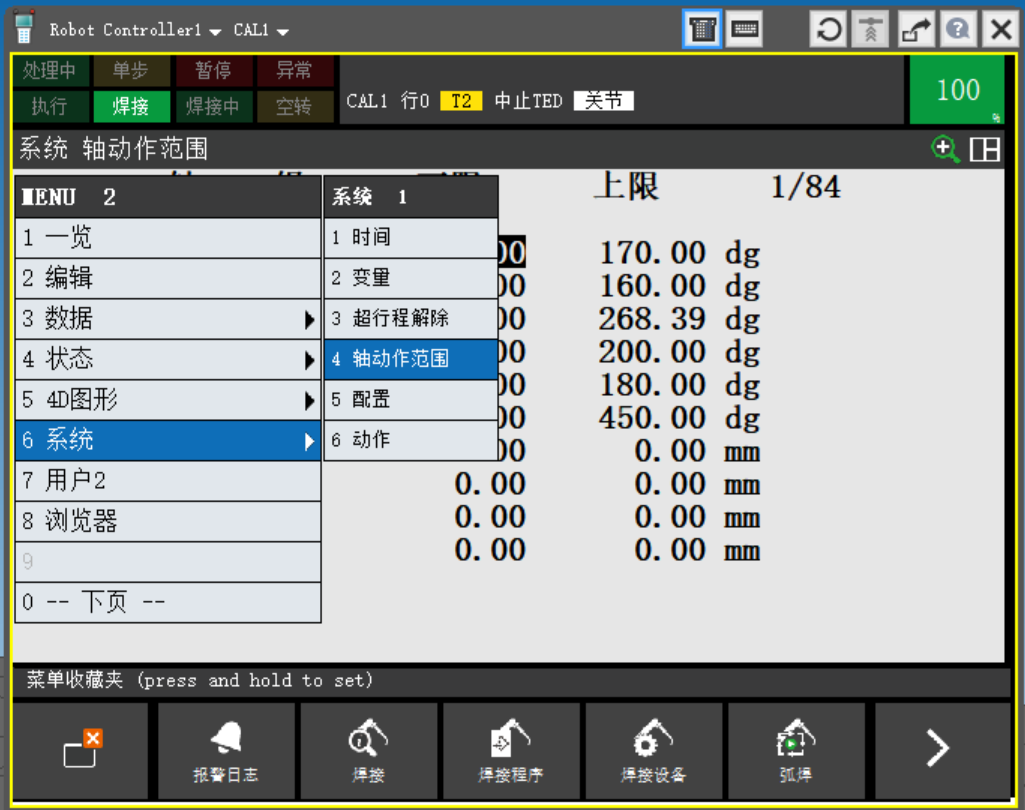Select menu item 7 用户2
This screenshot has height=810, width=1025.
point(168,481)
